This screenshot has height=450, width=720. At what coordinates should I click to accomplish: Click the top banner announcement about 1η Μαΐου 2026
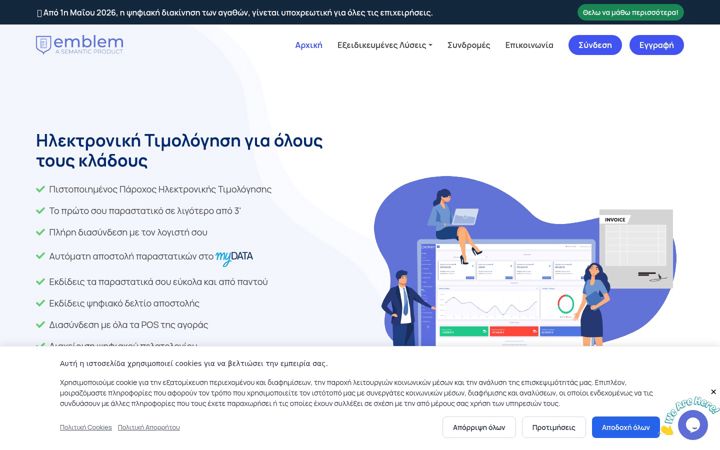(235, 12)
